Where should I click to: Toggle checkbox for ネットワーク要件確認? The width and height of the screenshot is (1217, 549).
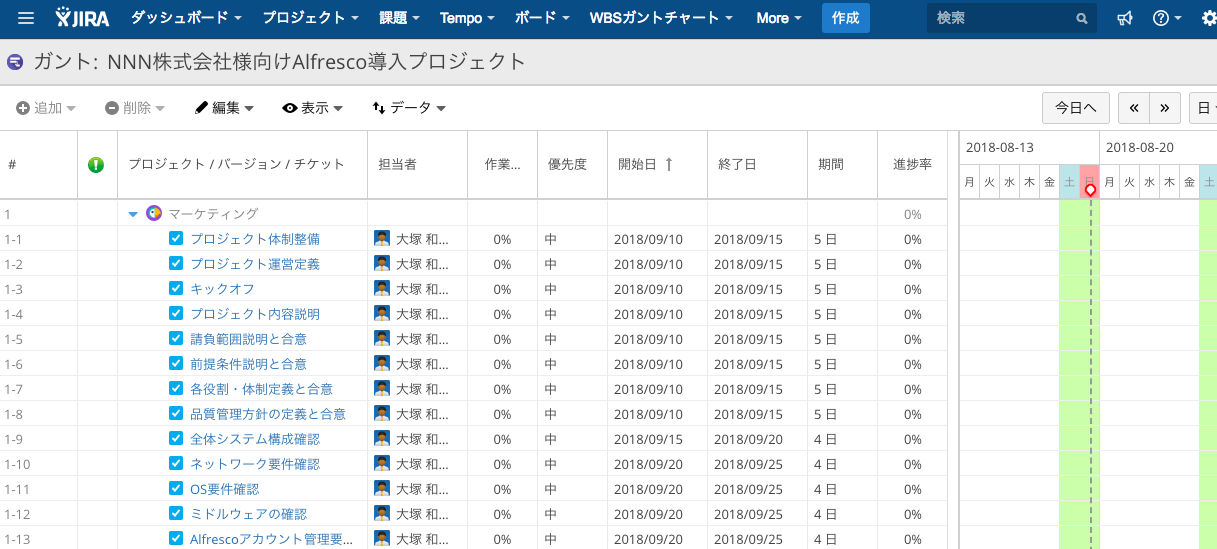pos(176,463)
